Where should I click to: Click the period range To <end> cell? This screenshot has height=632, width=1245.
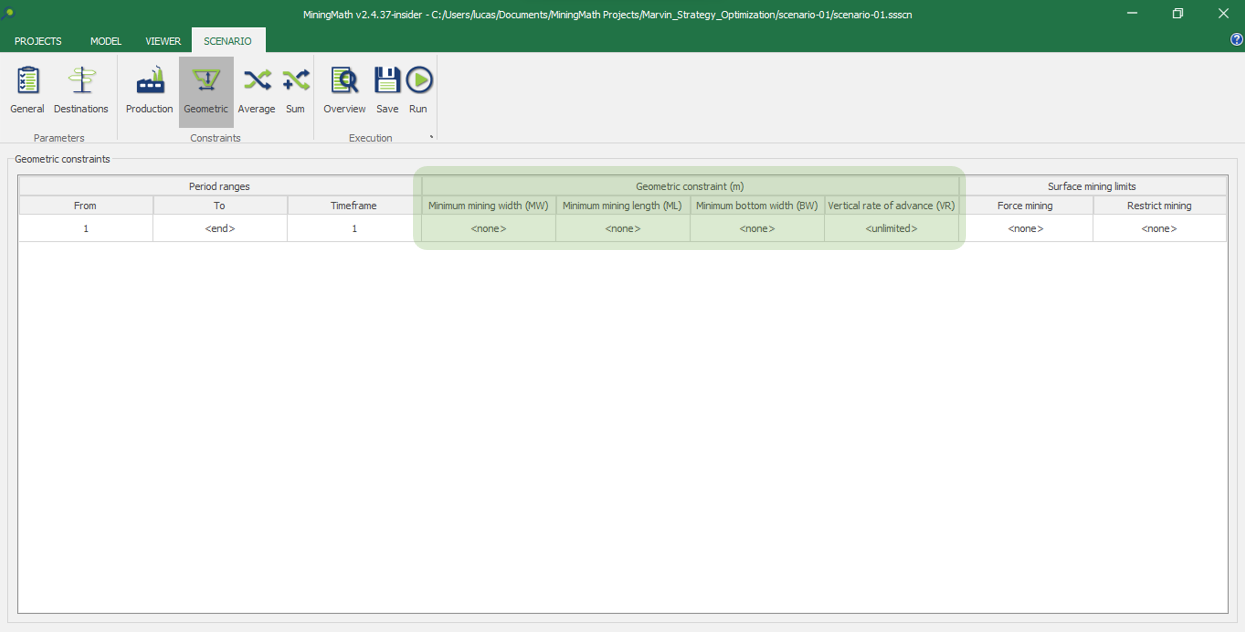point(219,229)
